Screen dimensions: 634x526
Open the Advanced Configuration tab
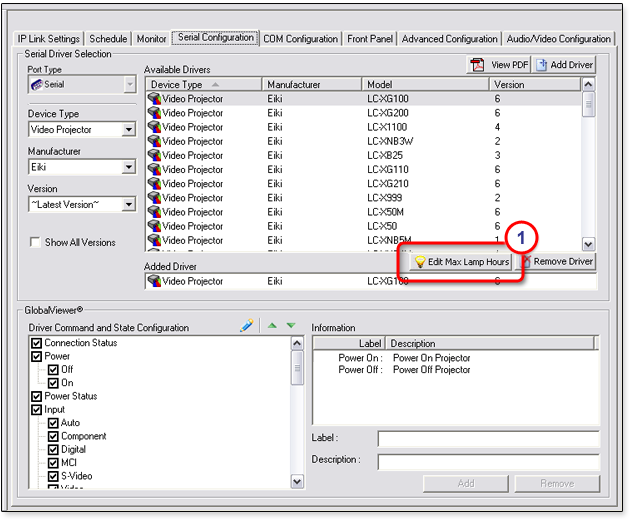[449, 39]
